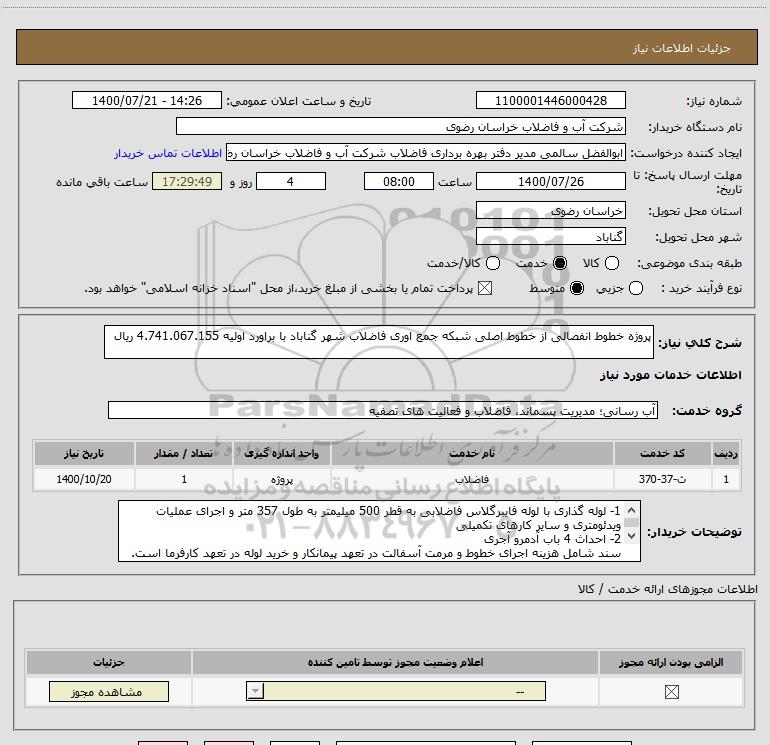770x745 pixels.
Task: Select the کالا/خدمت radio button
Action: [x=493, y=263]
